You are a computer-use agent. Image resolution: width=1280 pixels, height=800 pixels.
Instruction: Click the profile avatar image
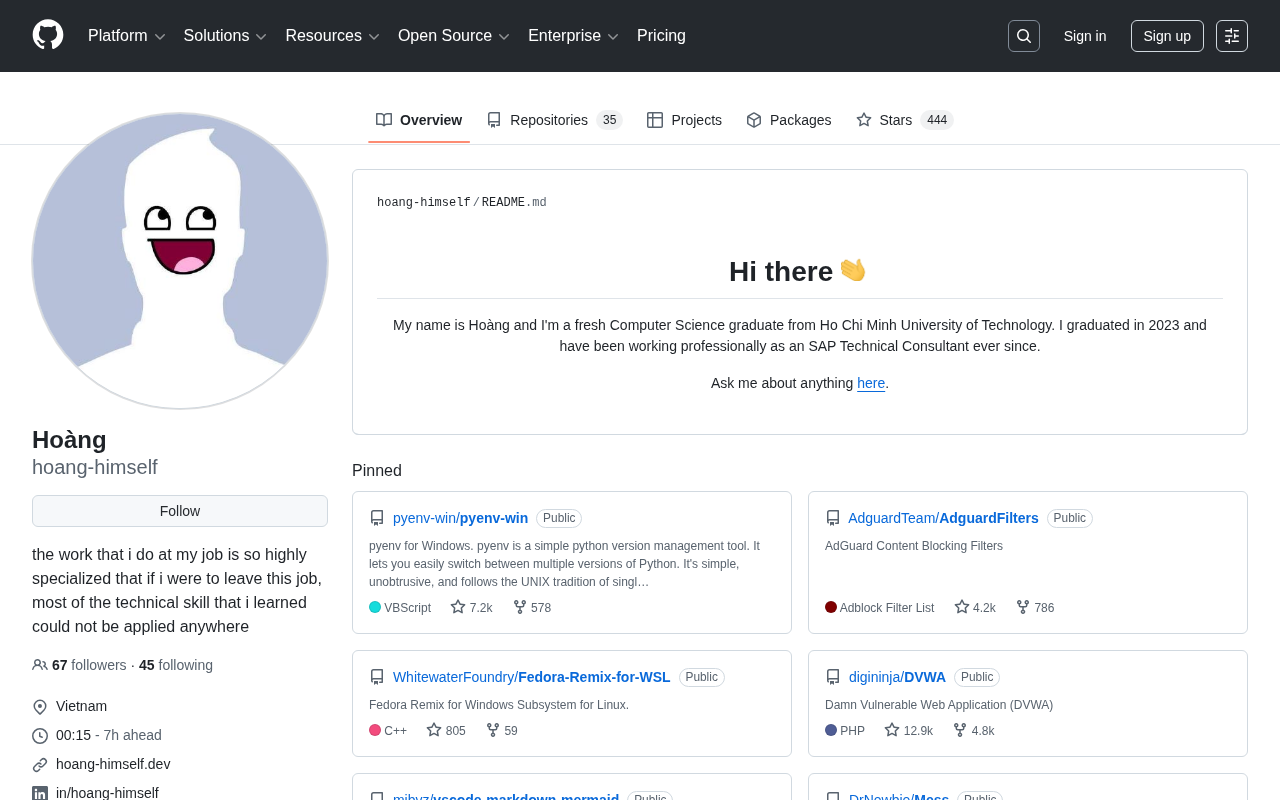[180, 261]
